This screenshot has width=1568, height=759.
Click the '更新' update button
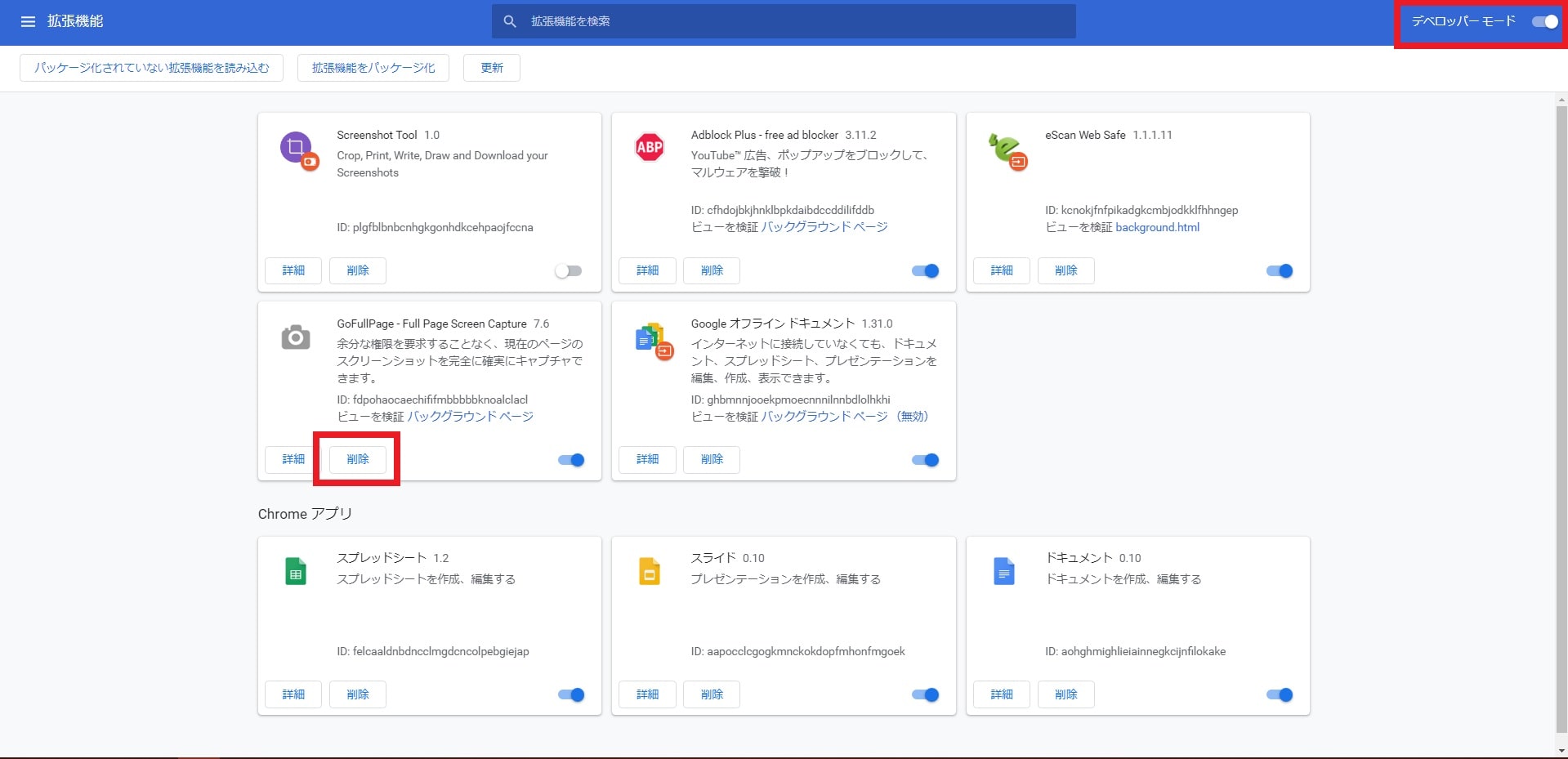click(x=492, y=68)
